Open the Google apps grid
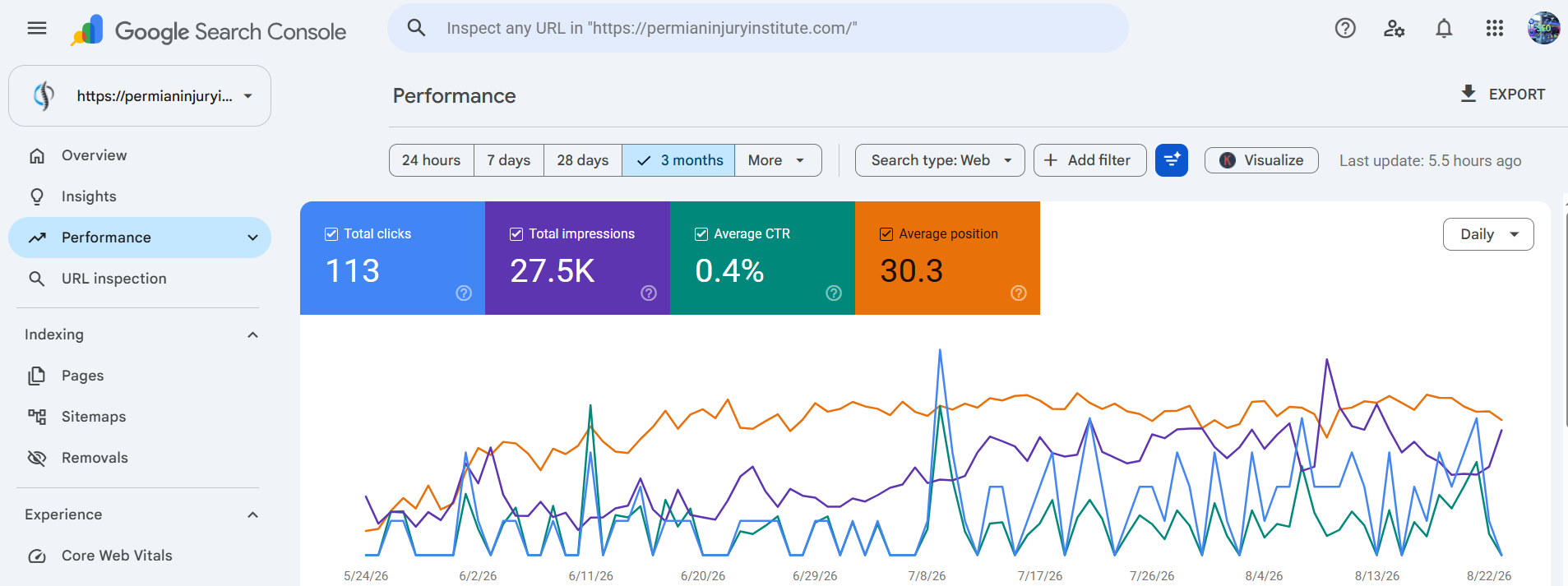 [x=1494, y=29]
